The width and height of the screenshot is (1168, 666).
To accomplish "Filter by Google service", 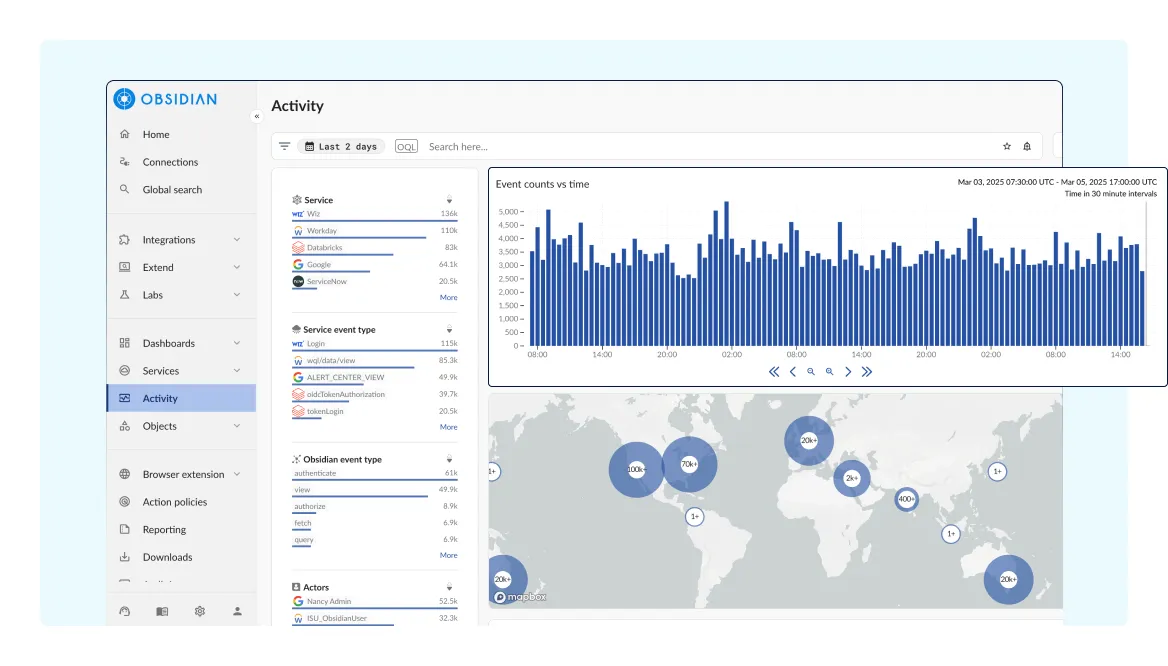I will tap(375, 265).
